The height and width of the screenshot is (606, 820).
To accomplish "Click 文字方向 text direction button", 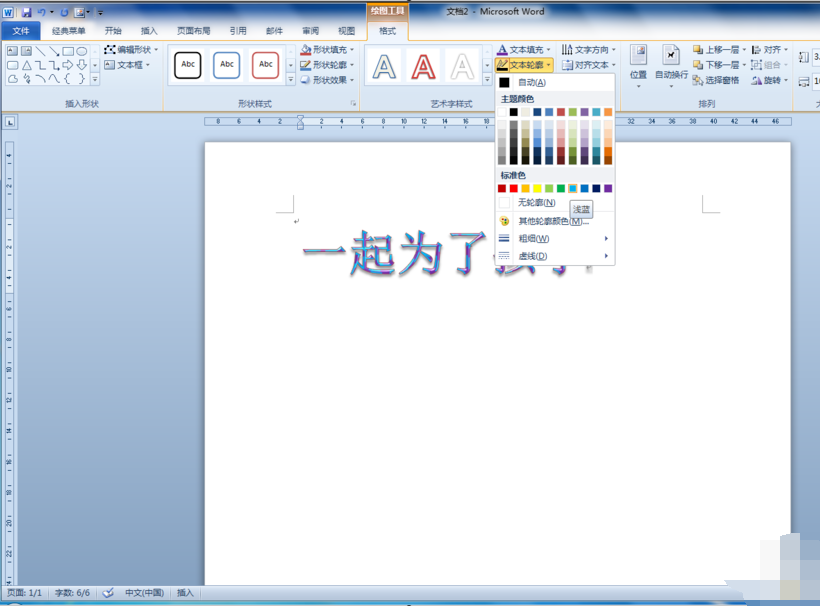I will [x=588, y=50].
